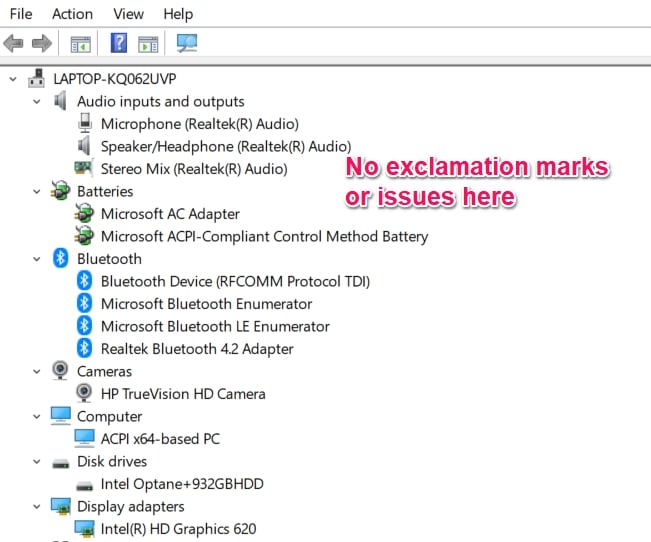Collapse the Display adapters category
This screenshot has height=542, width=651.
tap(37, 506)
